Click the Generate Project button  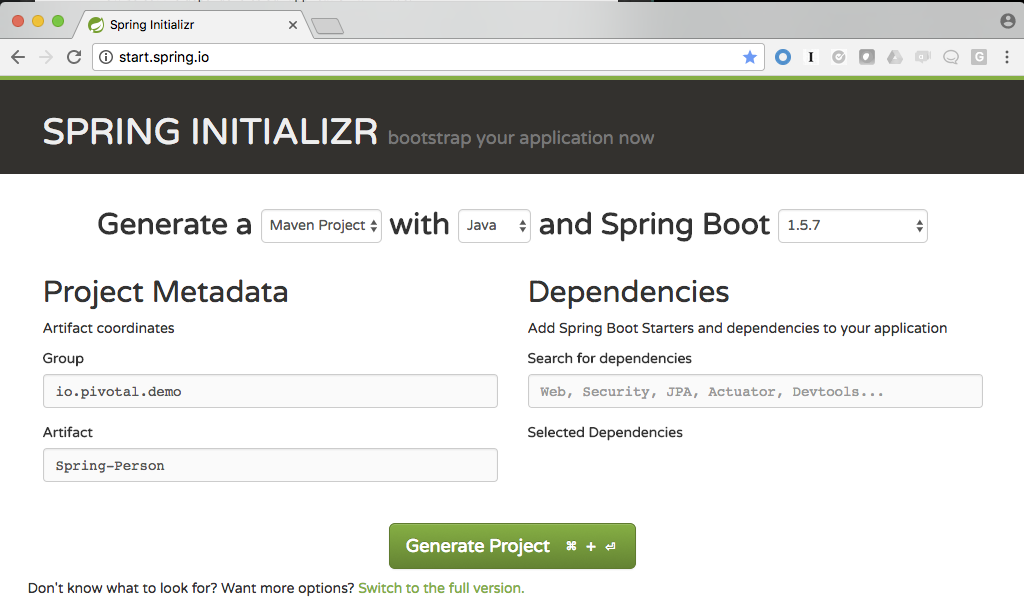[x=512, y=546]
